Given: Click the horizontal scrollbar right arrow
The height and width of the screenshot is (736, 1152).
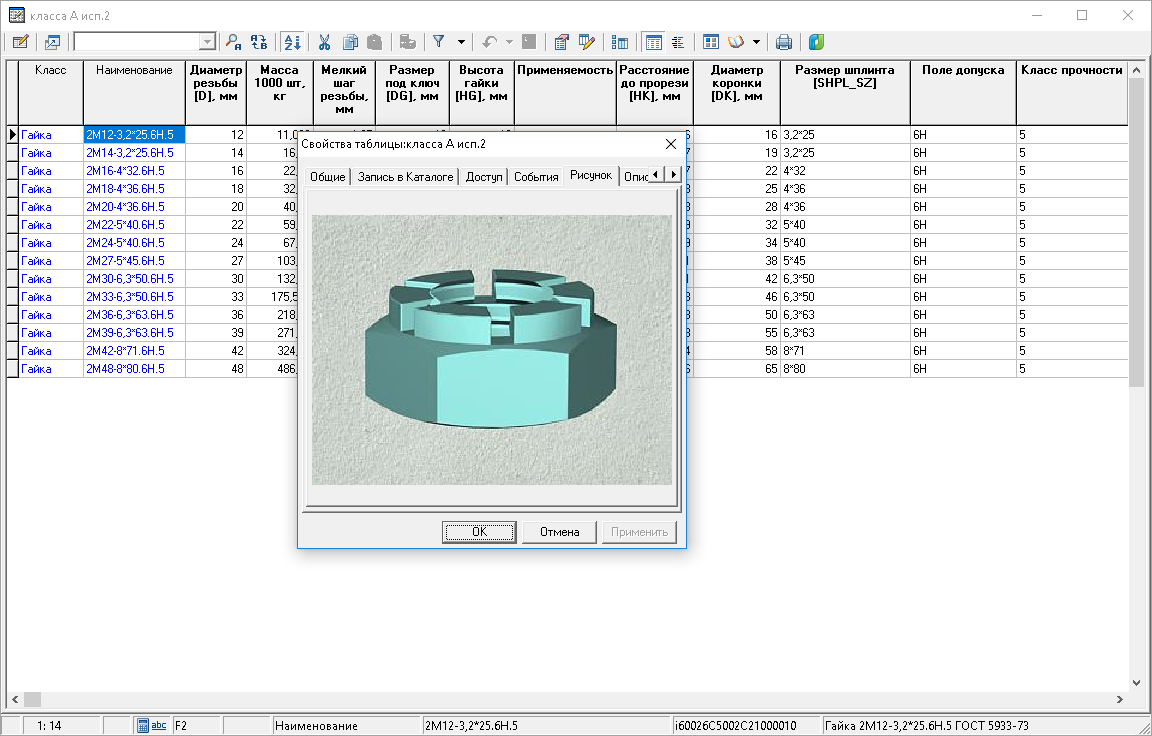Looking at the screenshot, I should pos(1120,700).
